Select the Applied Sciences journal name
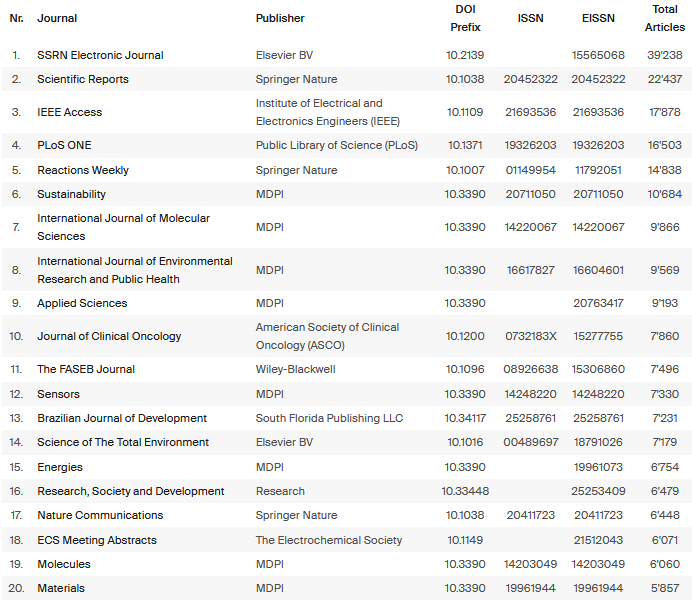This screenshot has width=692, height=602. point(82,303)
